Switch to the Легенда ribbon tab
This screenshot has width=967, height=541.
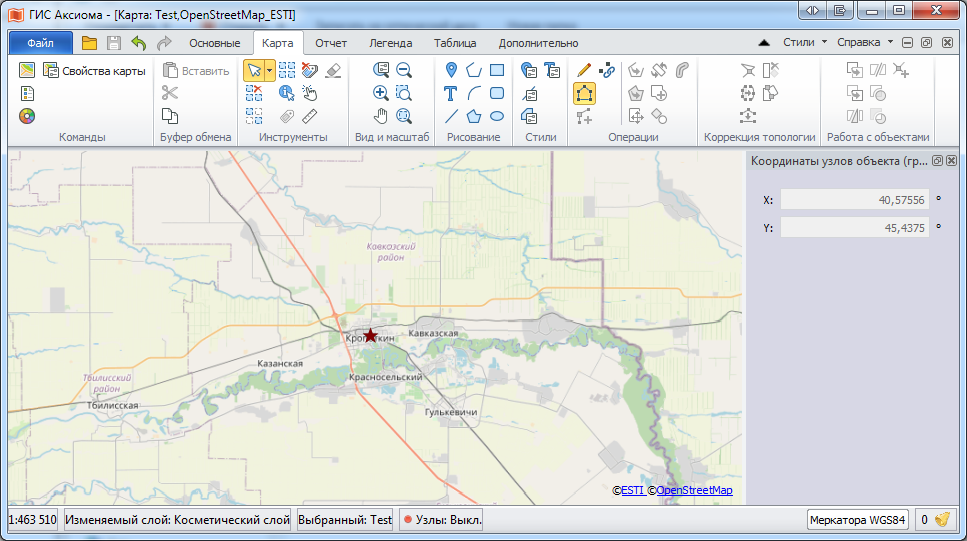[x=390, y=43]
